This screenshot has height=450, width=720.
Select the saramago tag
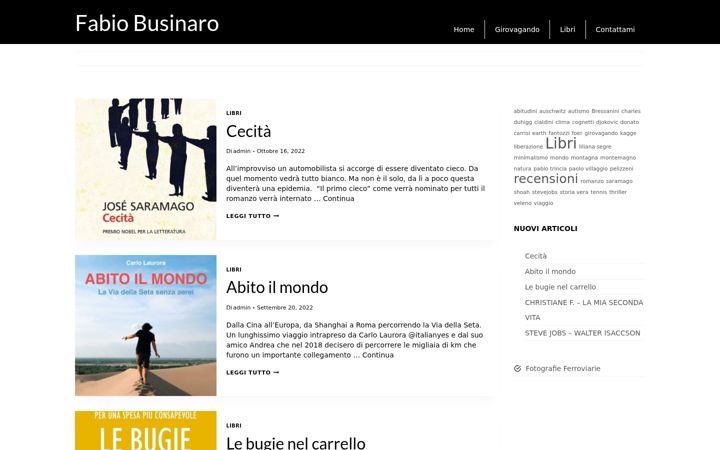619,181
